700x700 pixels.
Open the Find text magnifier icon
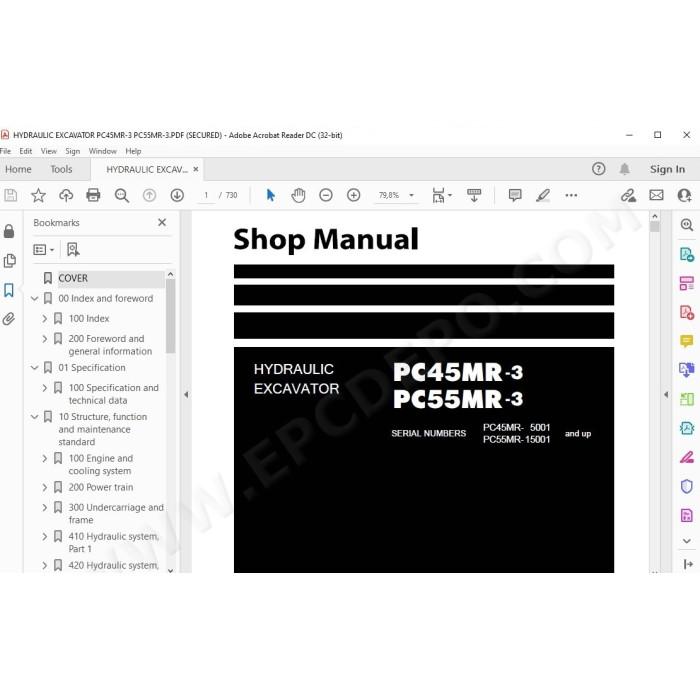(121, 196)
